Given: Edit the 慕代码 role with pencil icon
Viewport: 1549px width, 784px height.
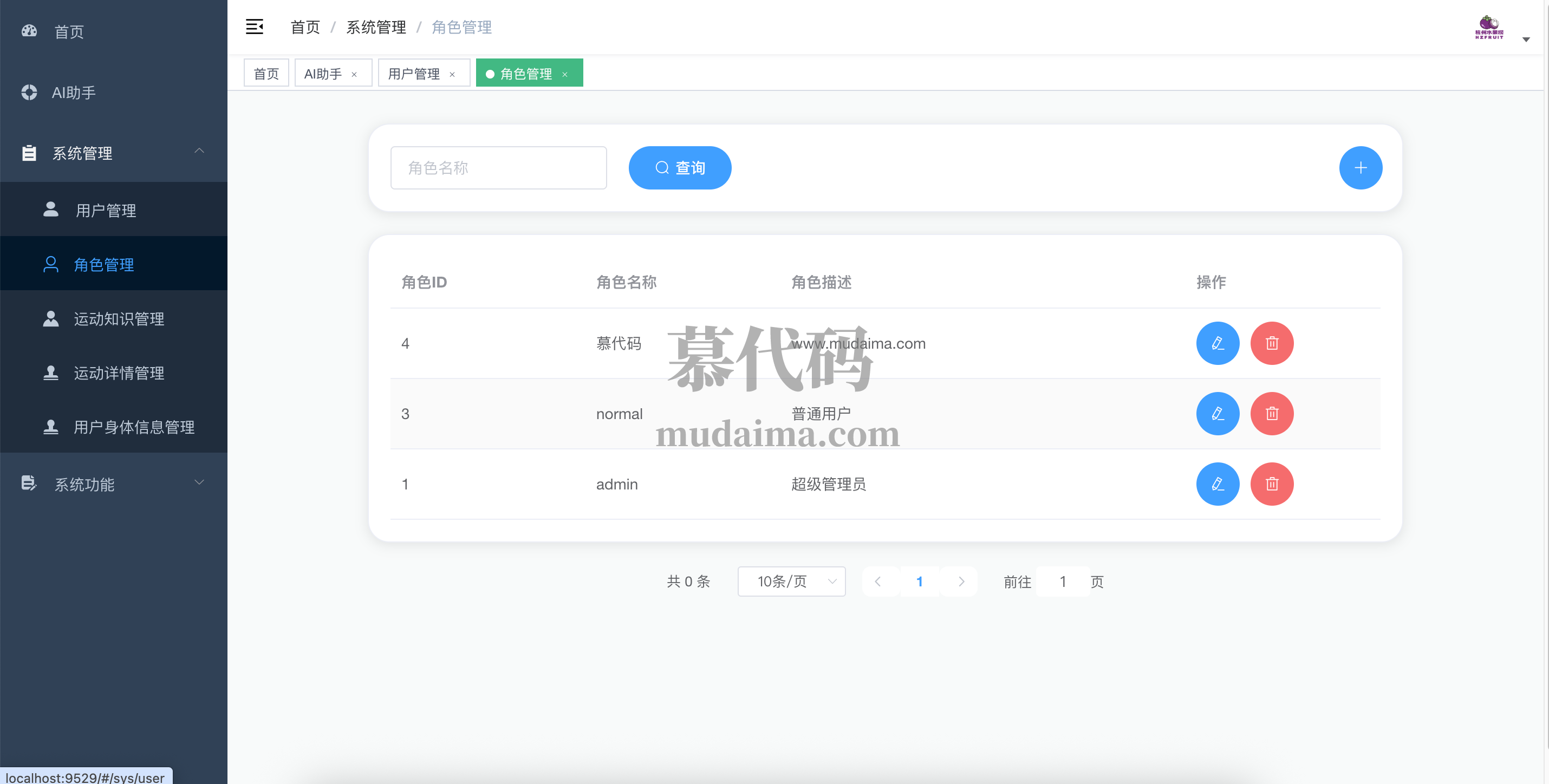Looking at the screenshot, I should click(x=1217, y=343).
